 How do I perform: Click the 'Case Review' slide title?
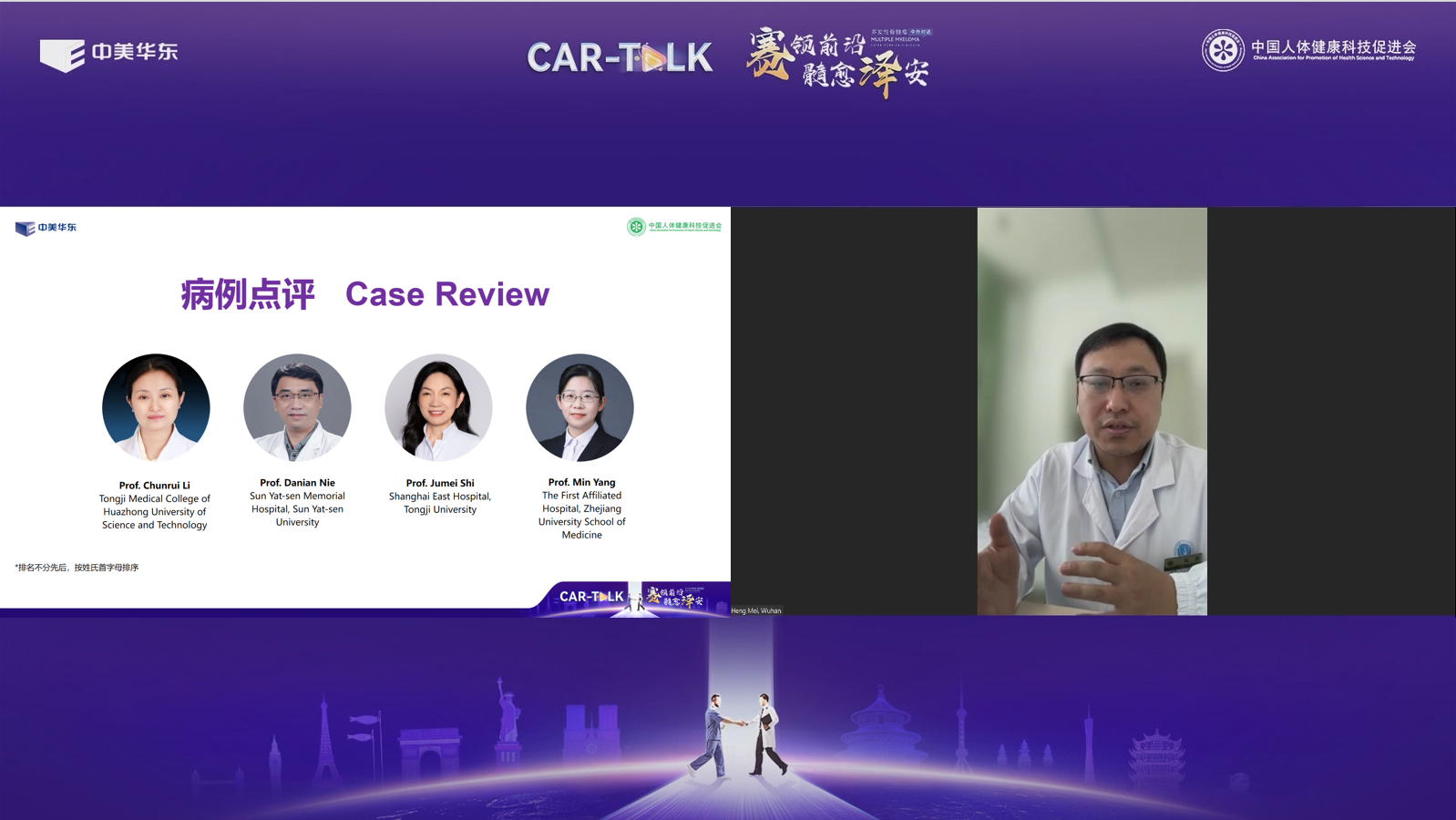(446, 294)
